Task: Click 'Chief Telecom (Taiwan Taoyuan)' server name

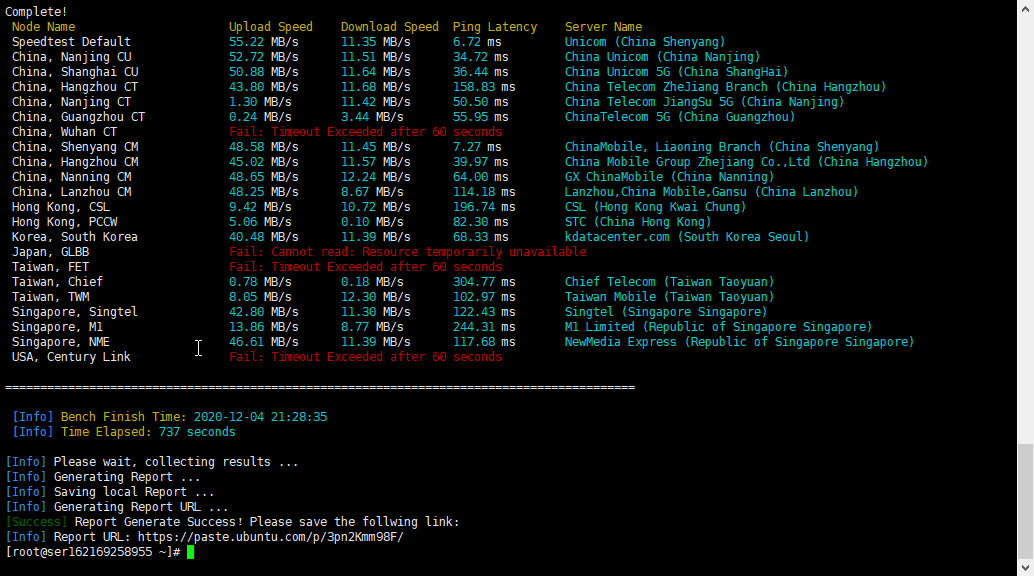Action: click(669, 282)
